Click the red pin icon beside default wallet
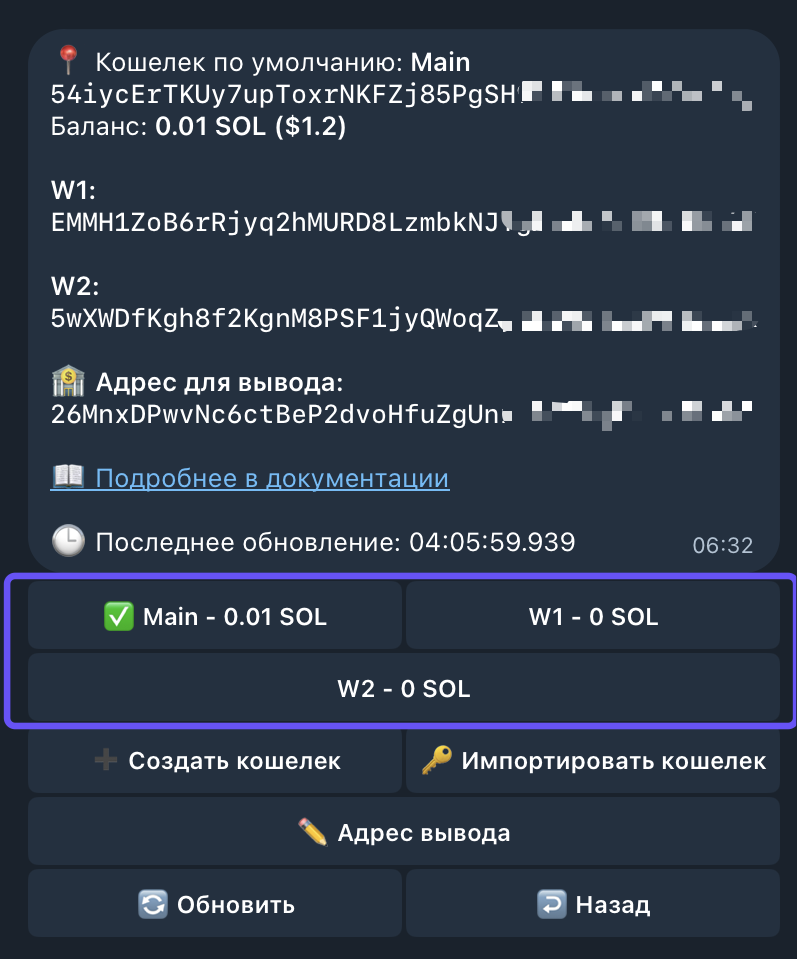The height and width of the screenshot is (959, 797). 68,62
